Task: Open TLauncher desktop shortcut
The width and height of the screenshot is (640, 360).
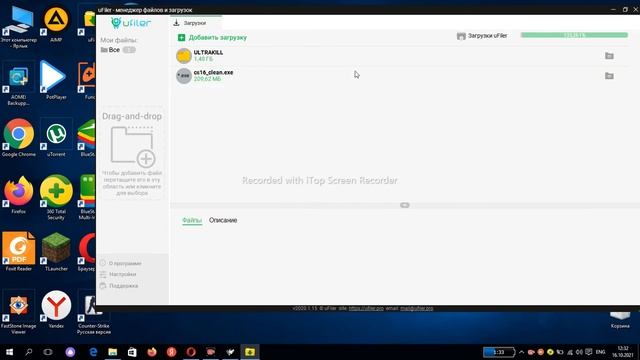Action: (56, 252)
